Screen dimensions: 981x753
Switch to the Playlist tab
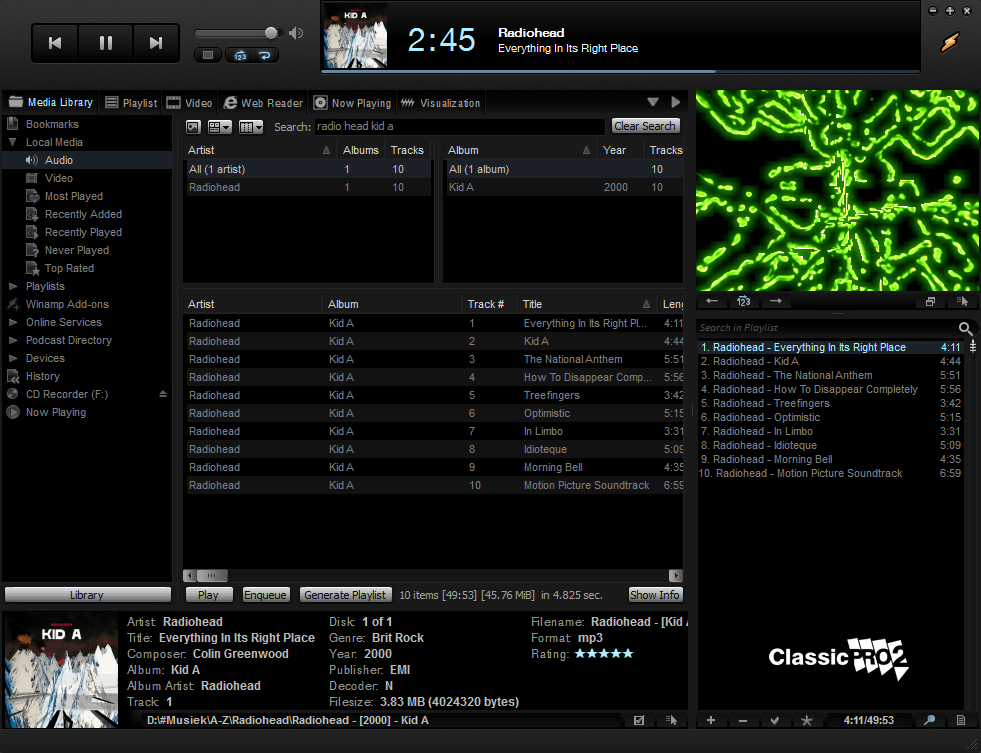pyautogui.click(x=131, y=103)
